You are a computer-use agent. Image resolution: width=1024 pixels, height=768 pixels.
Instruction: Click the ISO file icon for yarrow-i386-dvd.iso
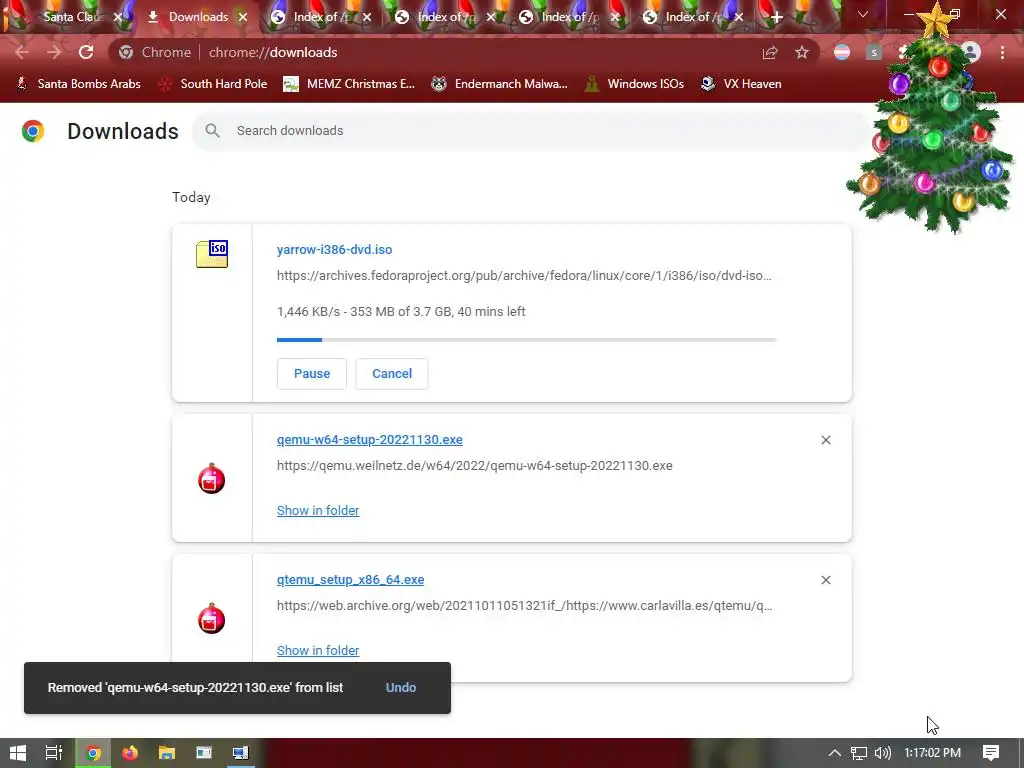(212, 254)
